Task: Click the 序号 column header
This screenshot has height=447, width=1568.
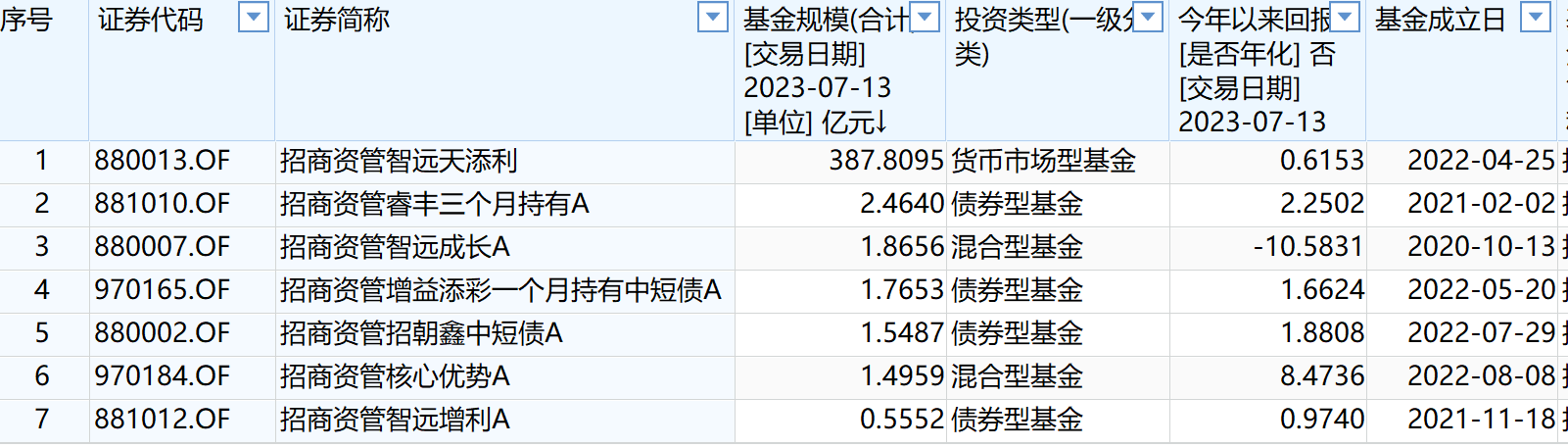Action: (25, 20)
